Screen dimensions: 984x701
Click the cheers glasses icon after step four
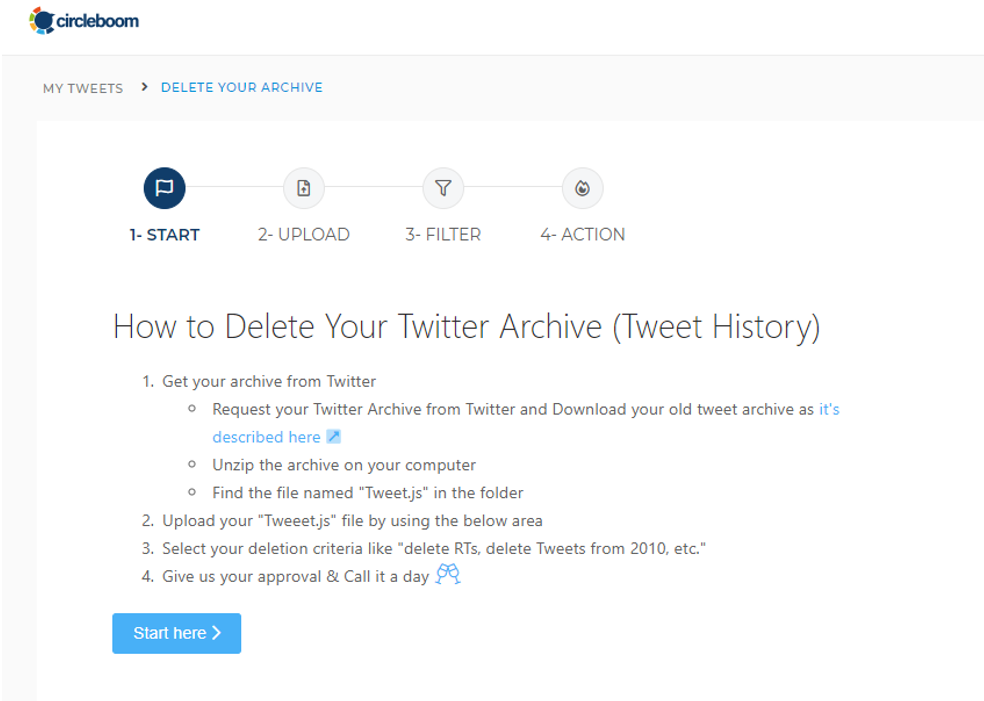[447, 575]
